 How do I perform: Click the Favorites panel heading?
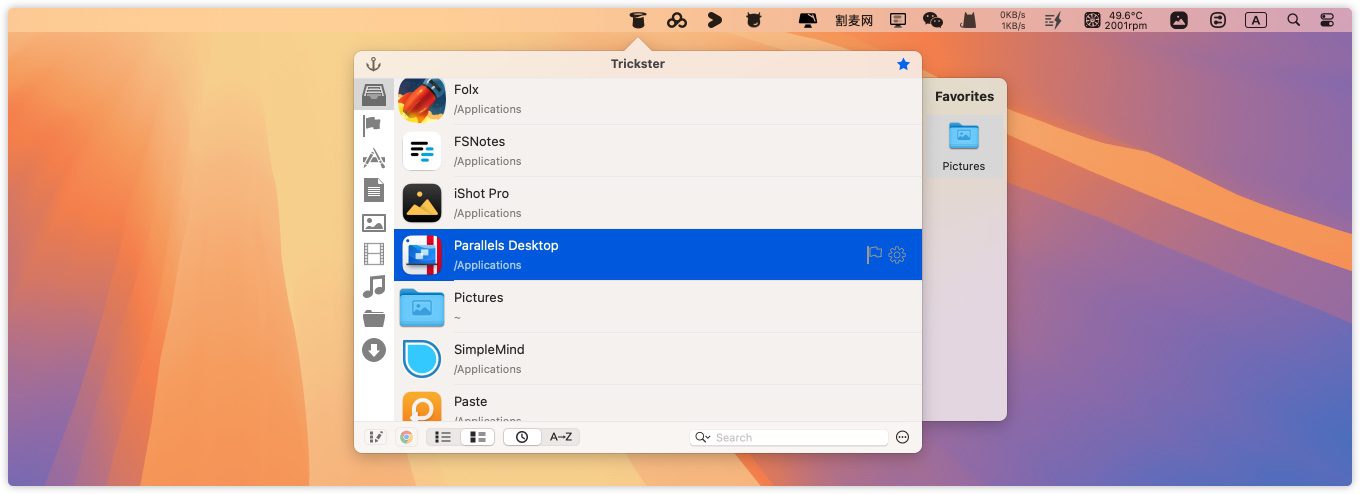[x=964, y=97]
